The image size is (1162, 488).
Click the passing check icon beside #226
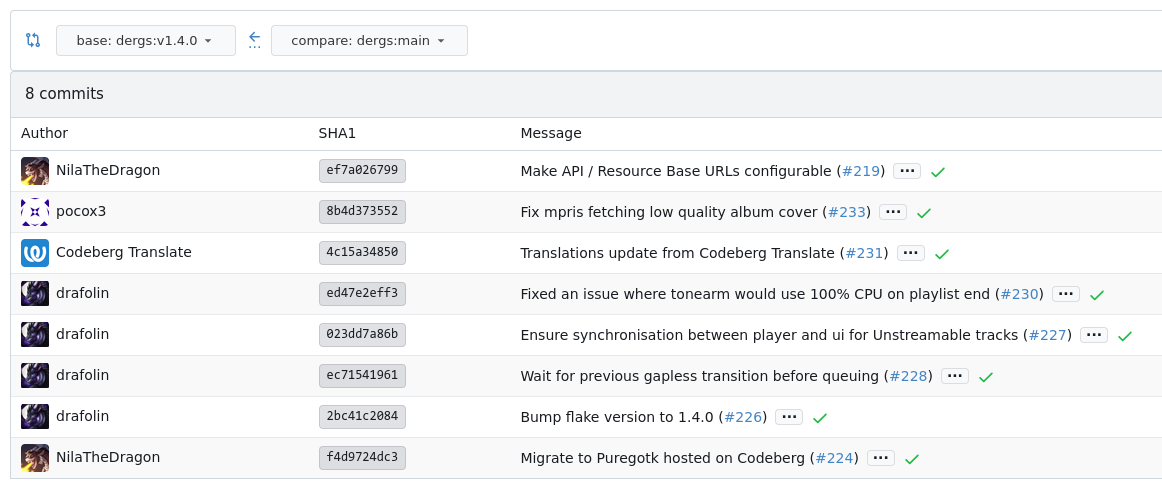pyautogui.click(x=820, y=418)
